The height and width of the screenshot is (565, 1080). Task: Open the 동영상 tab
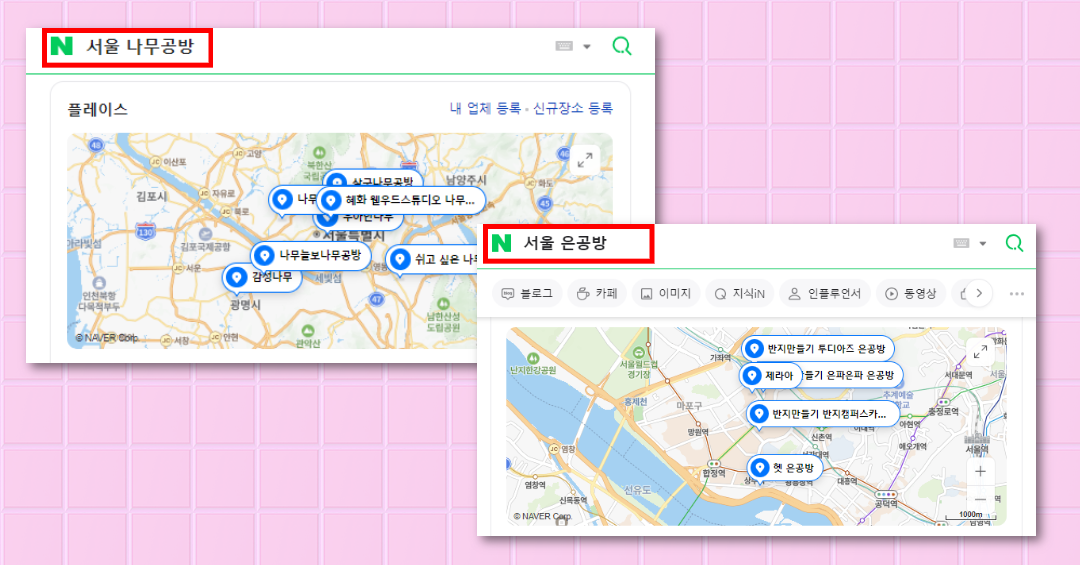tap(911, 294)
